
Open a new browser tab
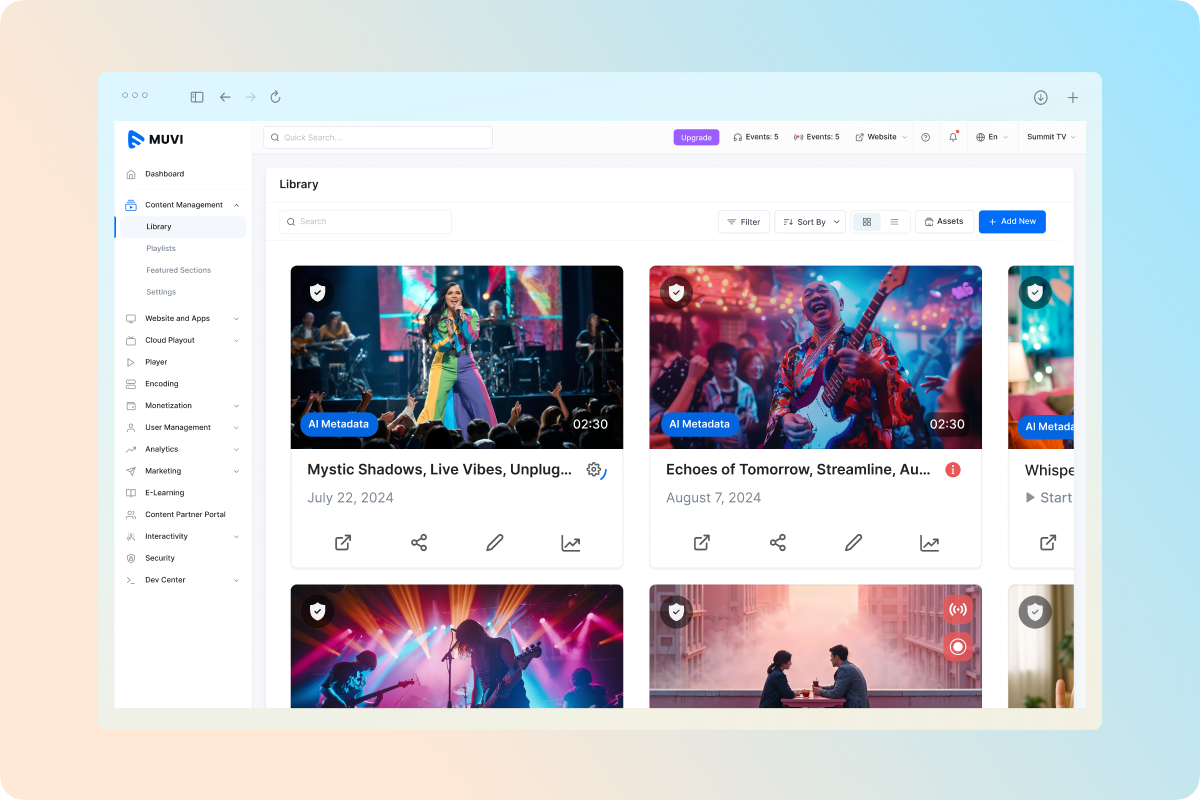[1073, 97]
